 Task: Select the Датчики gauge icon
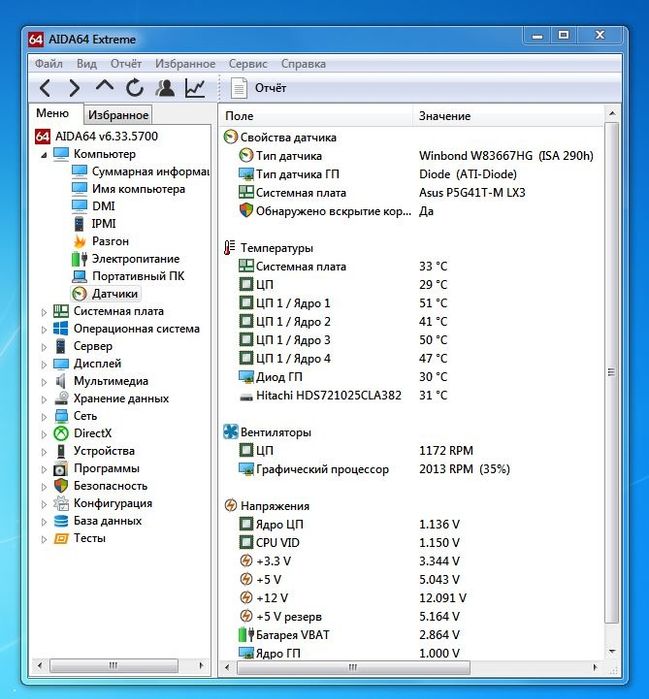click(x=79, y=294)
